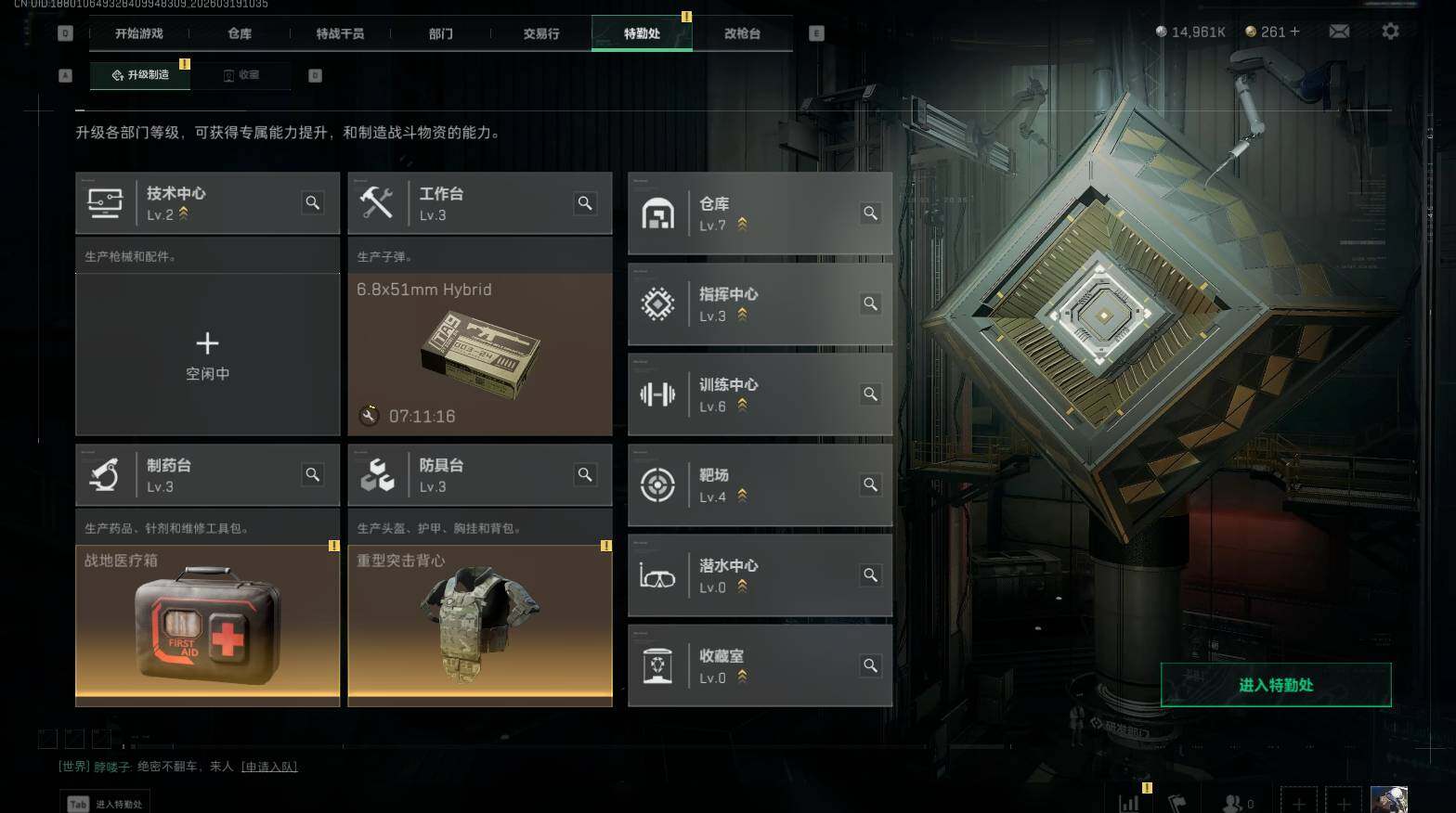Click the 申请入队 link in chat

[269, 767]
